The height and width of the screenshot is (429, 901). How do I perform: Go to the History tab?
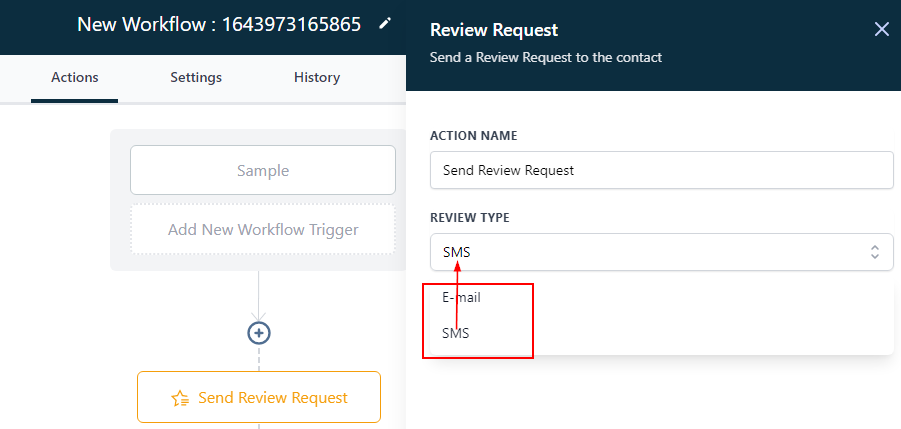[317, 78]
